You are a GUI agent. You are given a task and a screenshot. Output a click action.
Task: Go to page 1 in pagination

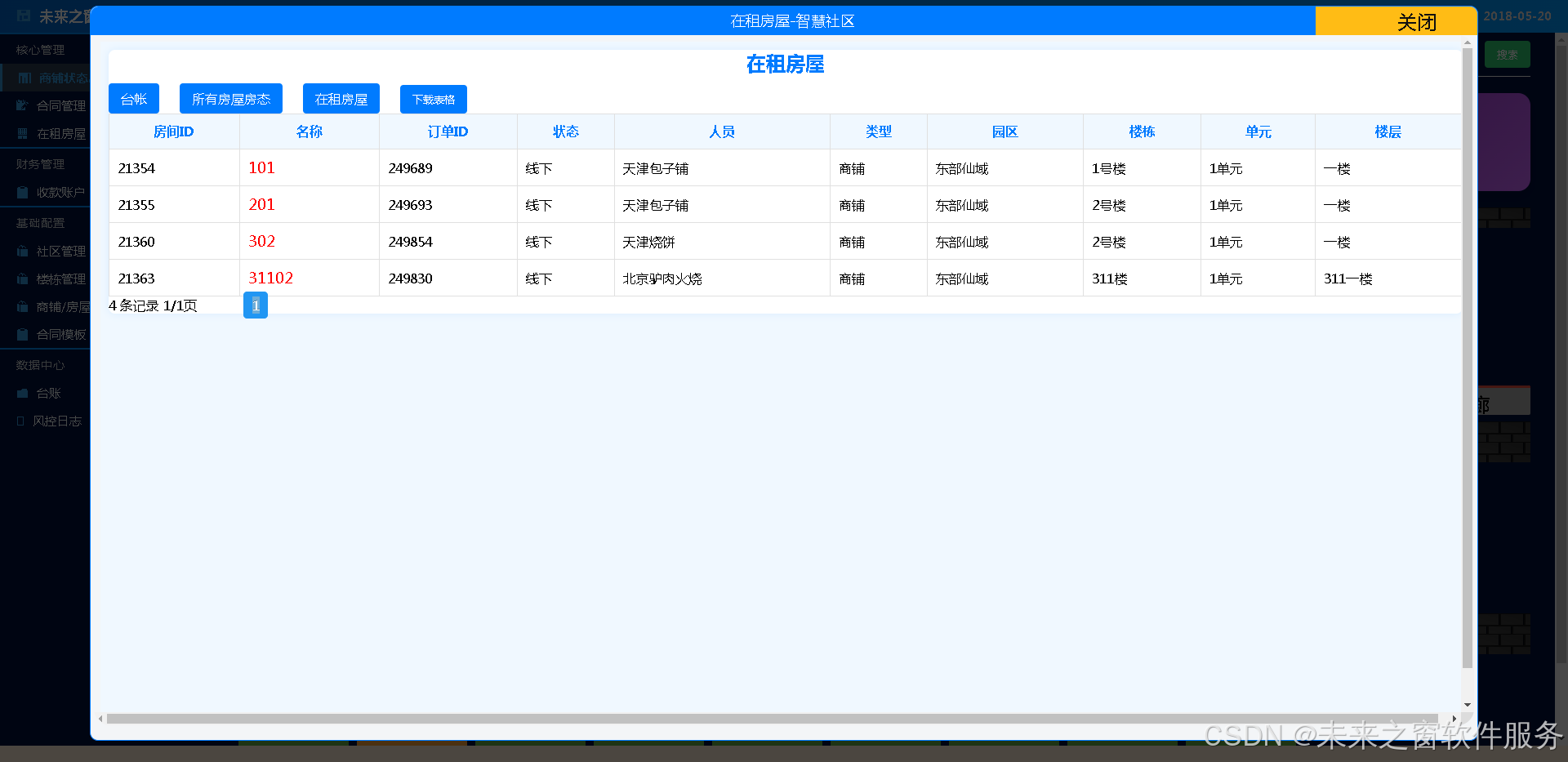[x=256, y=305]
